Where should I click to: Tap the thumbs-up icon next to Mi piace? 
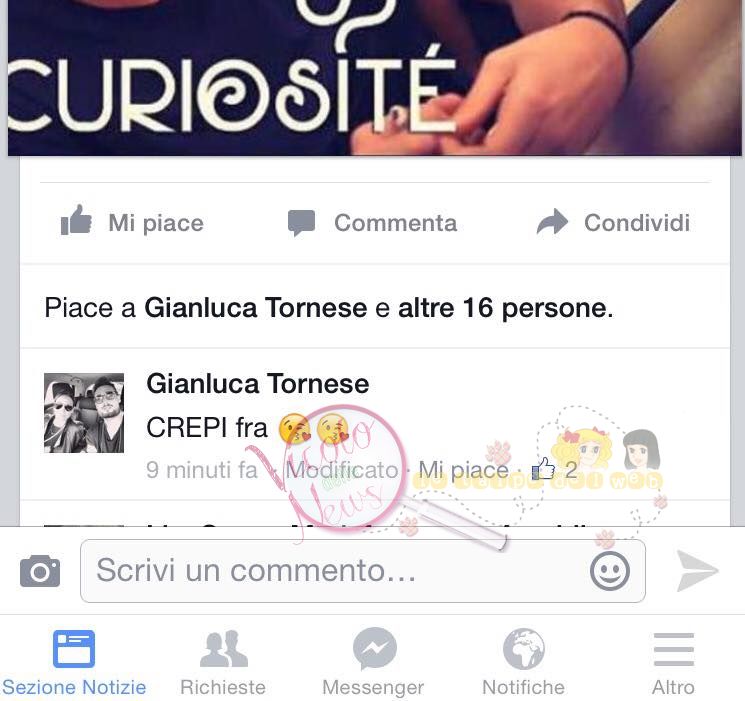click(76, 220)
